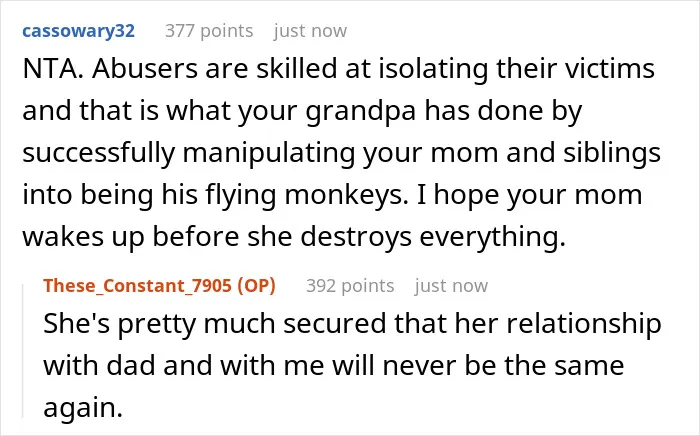Image resolution: width=700 pixels, height=436 pixels.
Task: Click the line "wakes up before she destroys everything"
Action: tap(294, 237)
